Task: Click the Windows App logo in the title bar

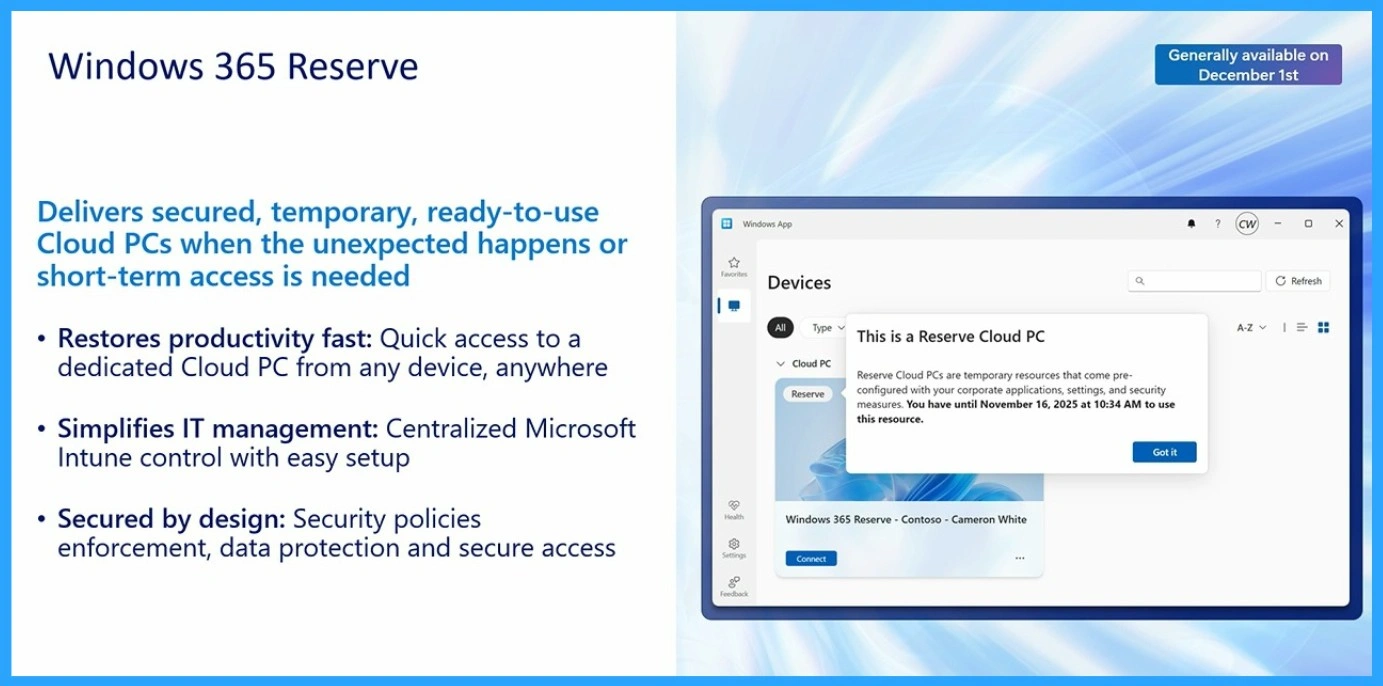Action: 725,223
